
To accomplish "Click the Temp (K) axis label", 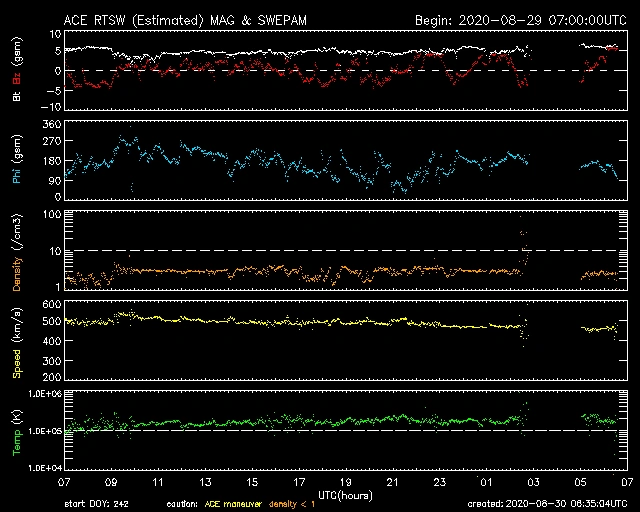I will [17, 430].
